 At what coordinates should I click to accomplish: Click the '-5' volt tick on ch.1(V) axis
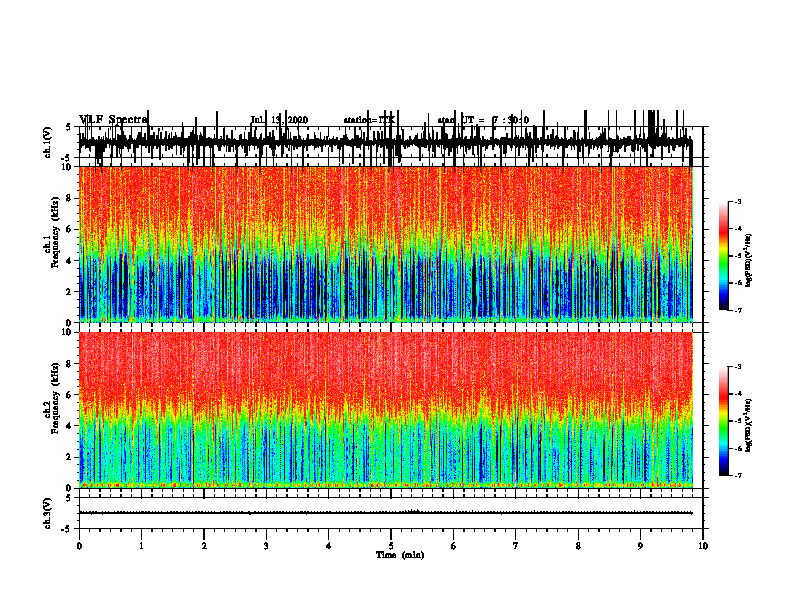[x=67, y=158]
